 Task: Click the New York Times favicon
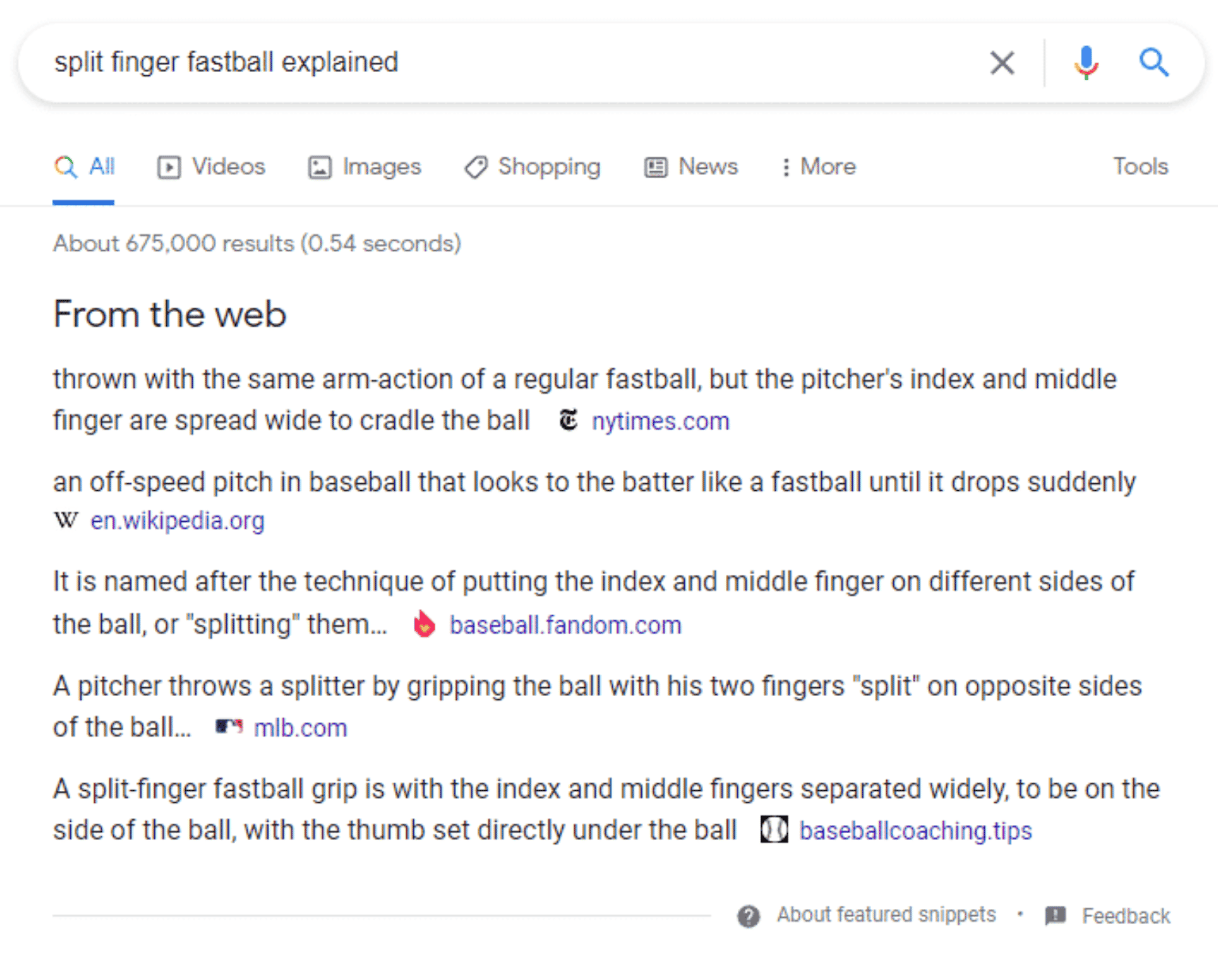(569, 421)
